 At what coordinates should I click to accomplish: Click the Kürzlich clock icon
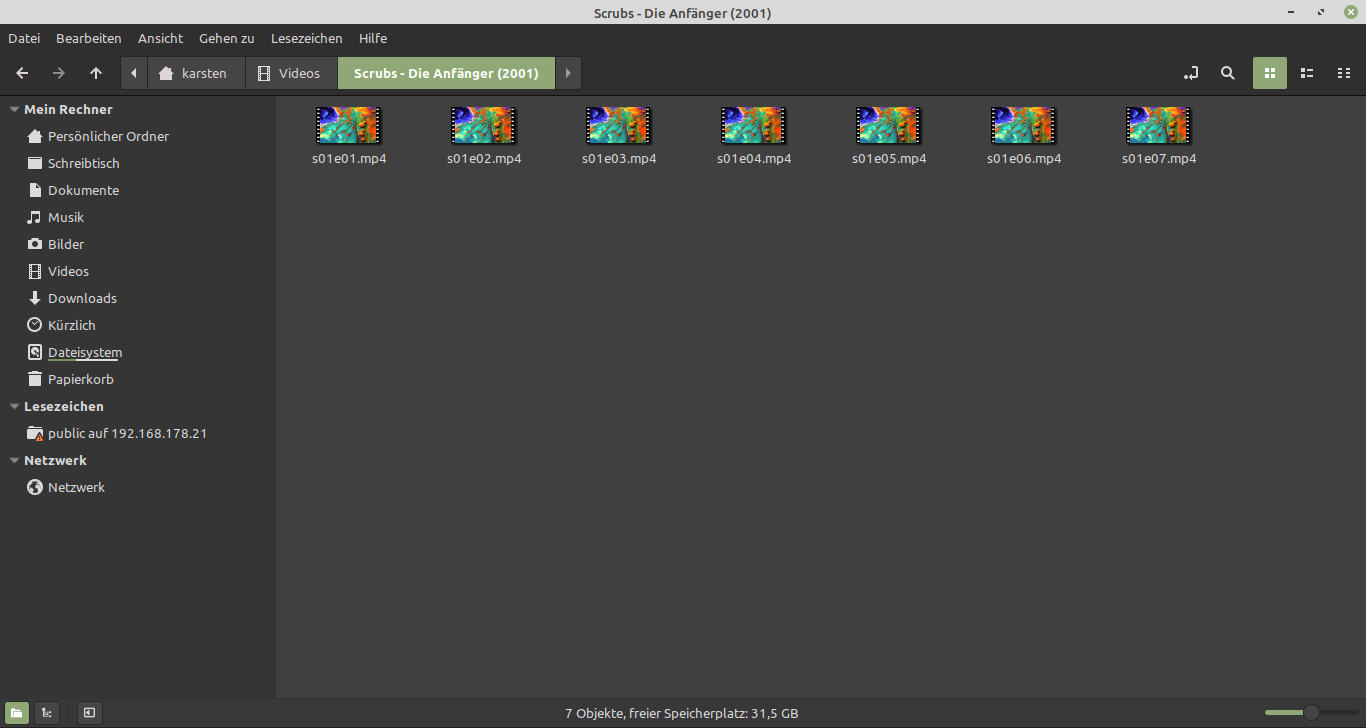click(35, 325)
